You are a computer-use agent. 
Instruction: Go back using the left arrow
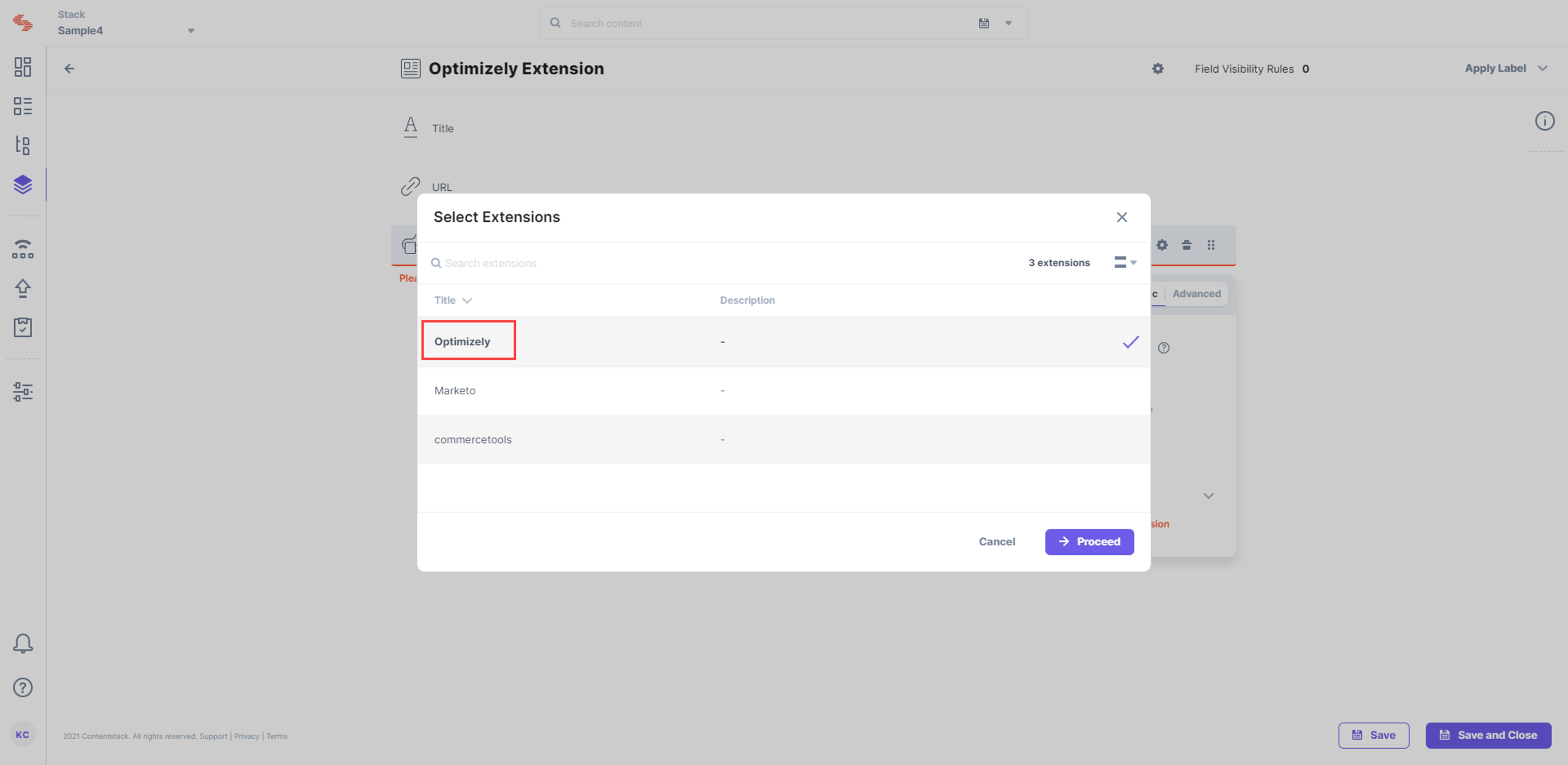coord(69,69)
